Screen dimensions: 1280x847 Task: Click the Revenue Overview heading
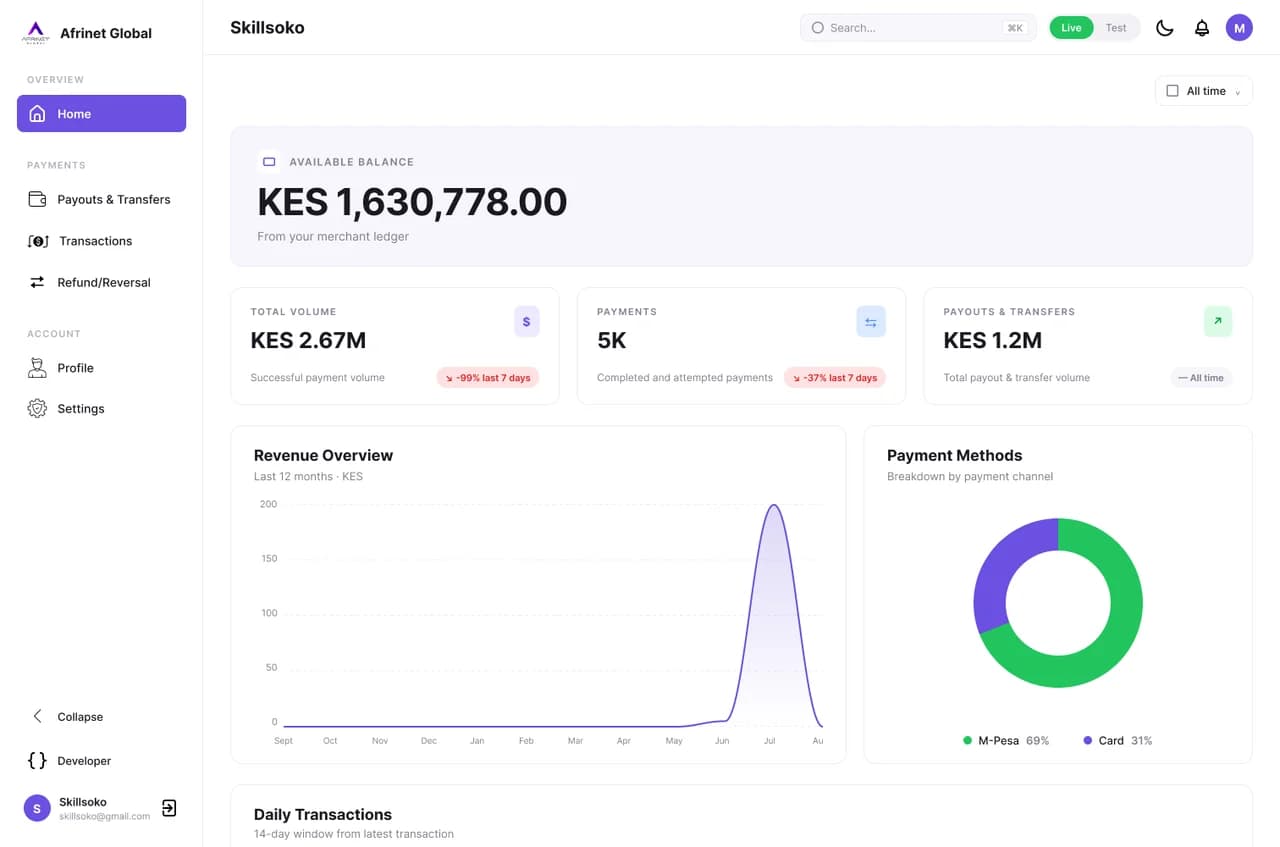pyautogui.click(x=323, y=455)
